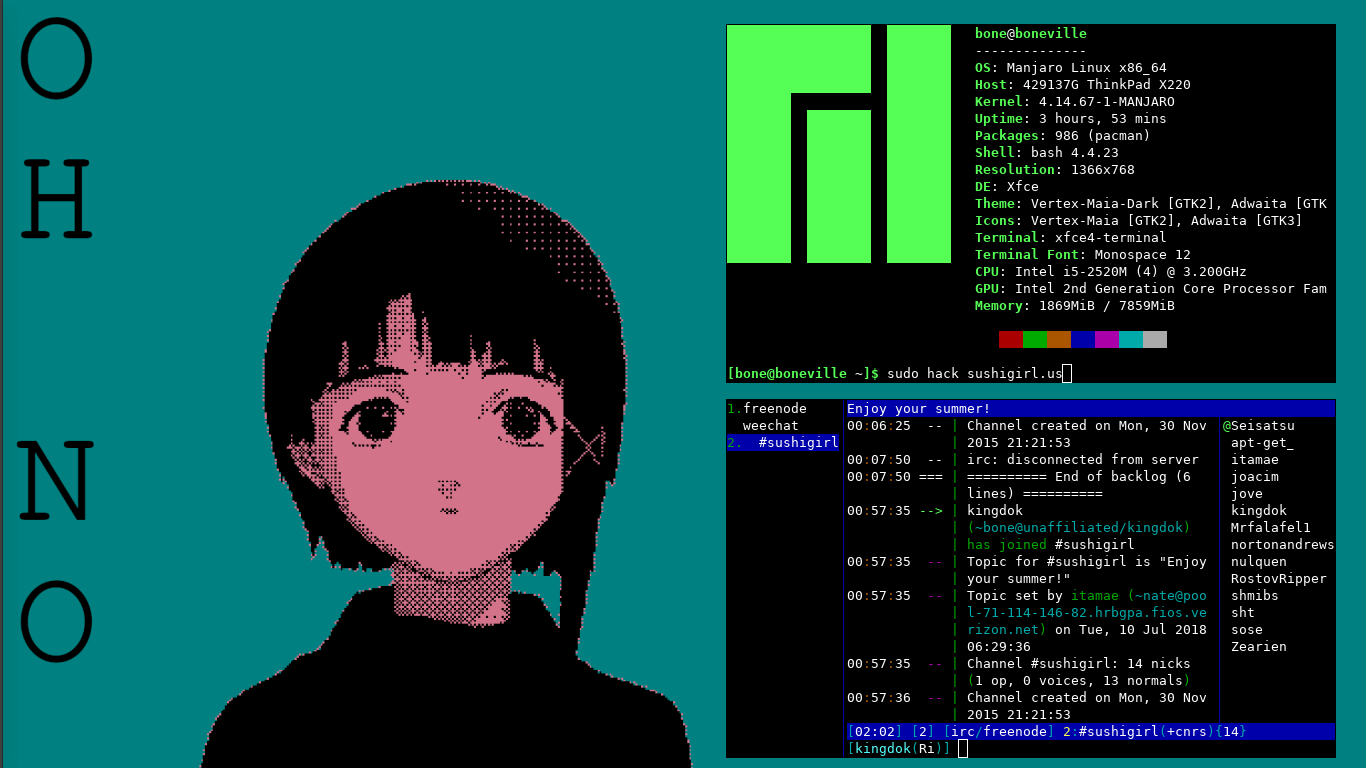Click the magenta swatch in neofetch palette
The width and height of the screenshot is (1366, 768).
click(x=1106, y=340)
